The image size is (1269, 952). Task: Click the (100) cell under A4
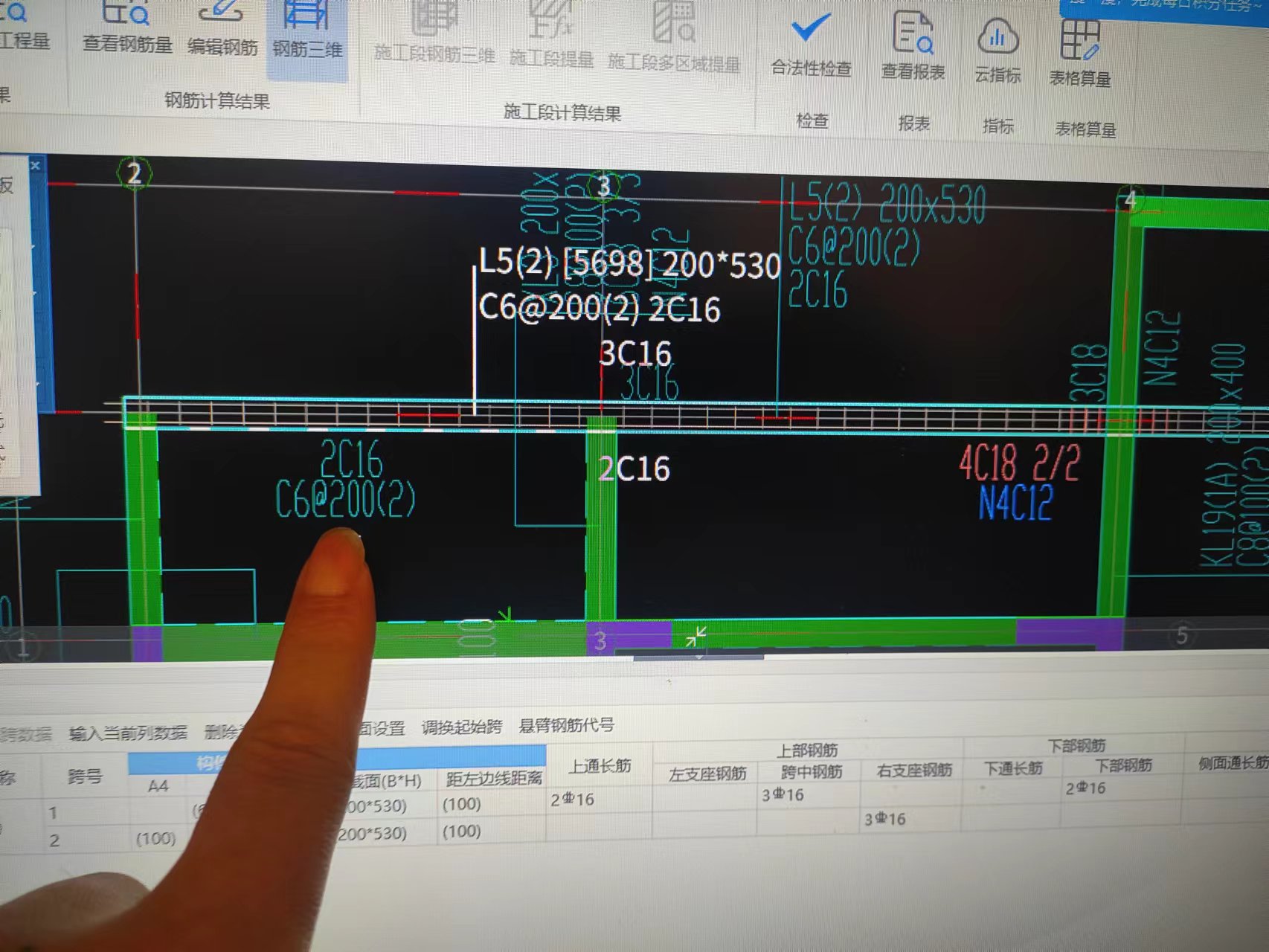(156, 839)
